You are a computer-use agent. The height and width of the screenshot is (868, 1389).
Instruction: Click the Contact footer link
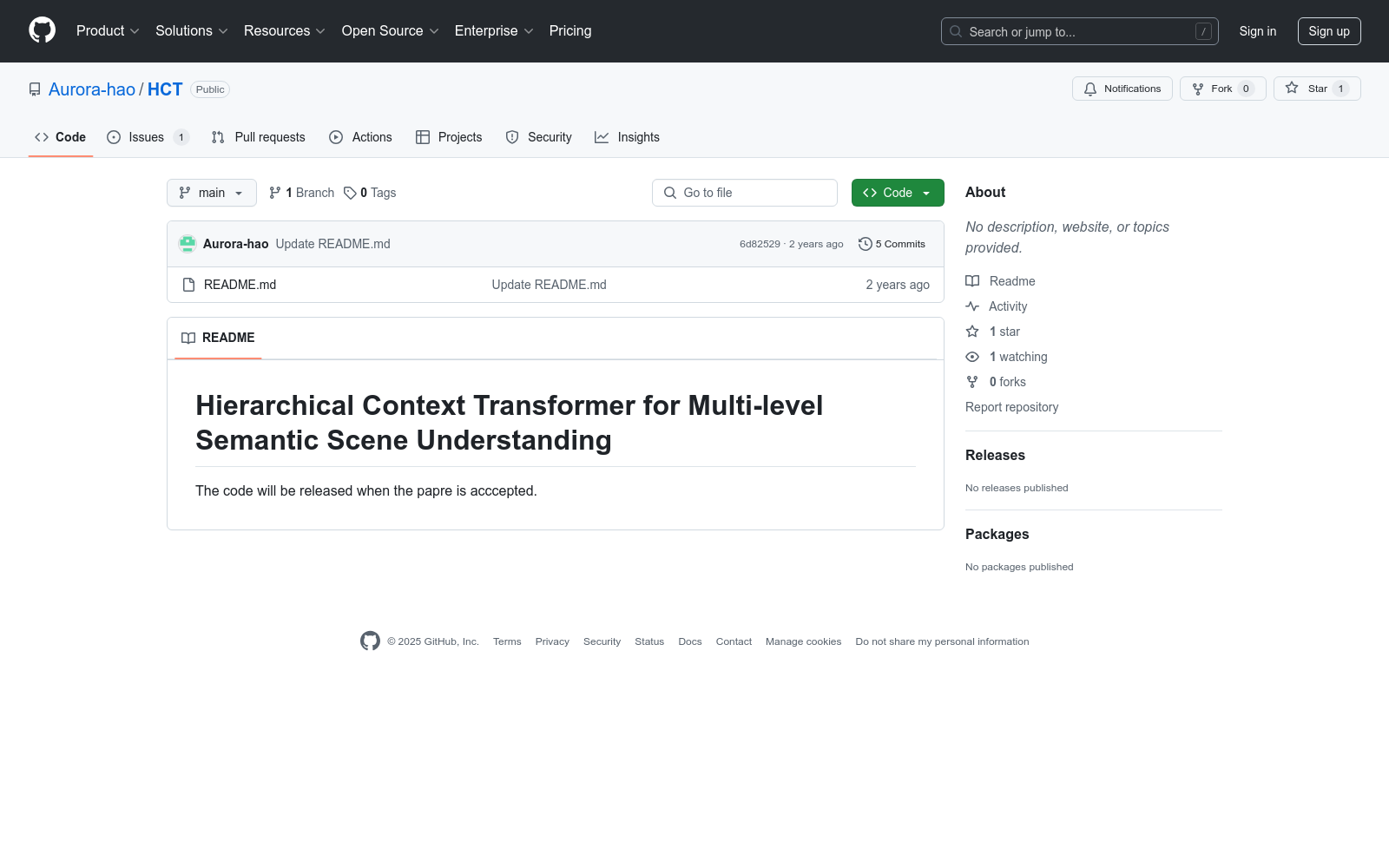734,641
